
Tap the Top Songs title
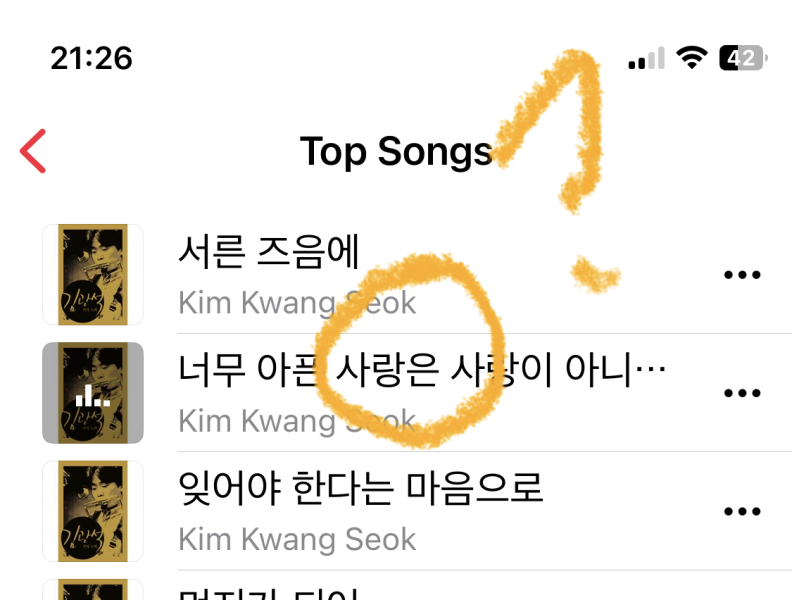(397, 152)
